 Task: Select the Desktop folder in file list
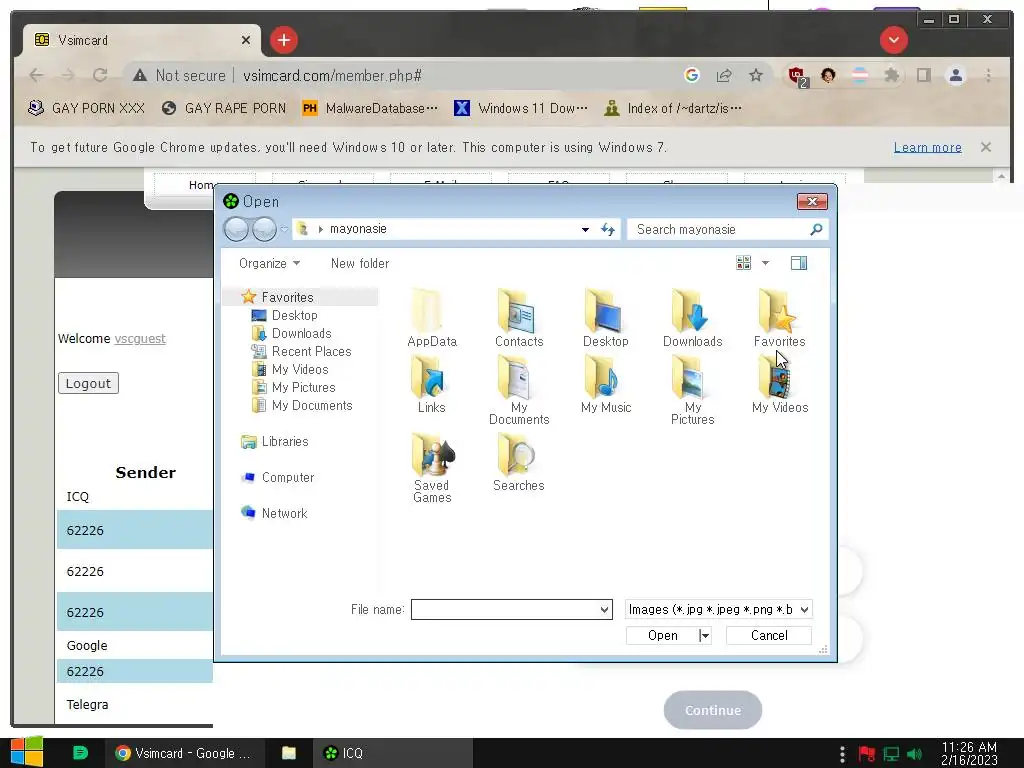pos(605,317)
